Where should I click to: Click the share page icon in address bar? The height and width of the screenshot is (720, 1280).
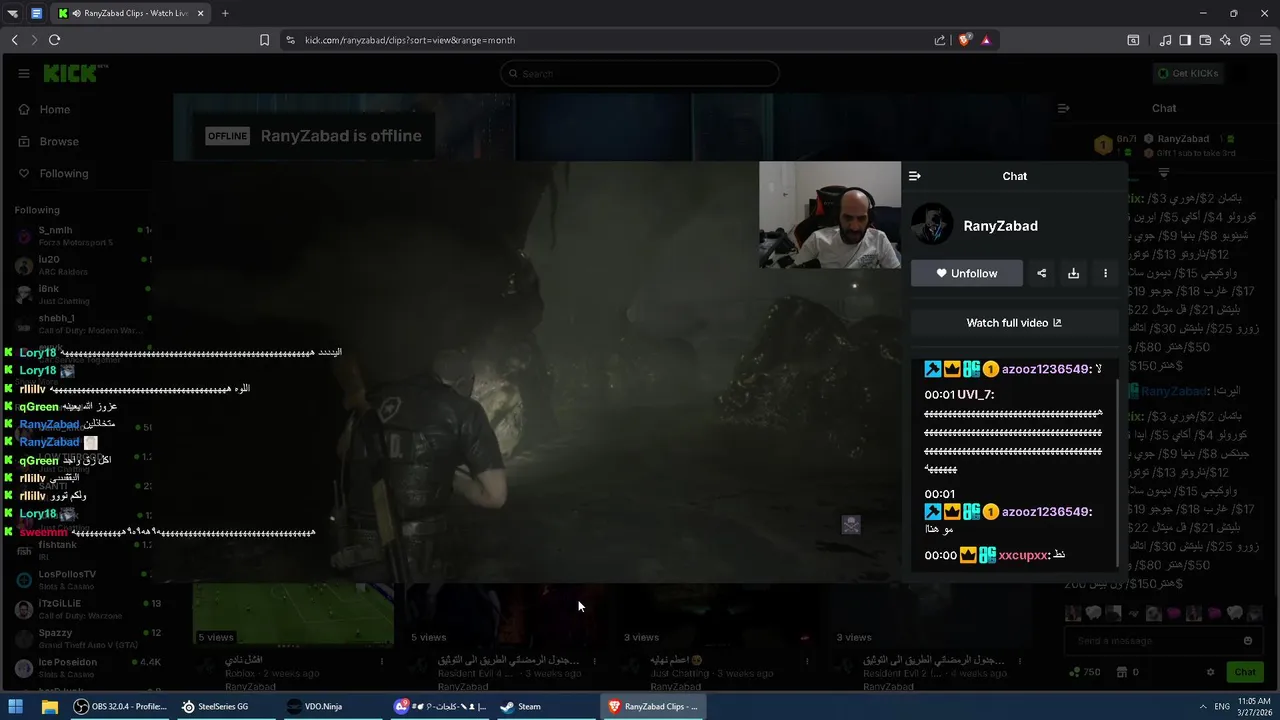click(940, 40)
